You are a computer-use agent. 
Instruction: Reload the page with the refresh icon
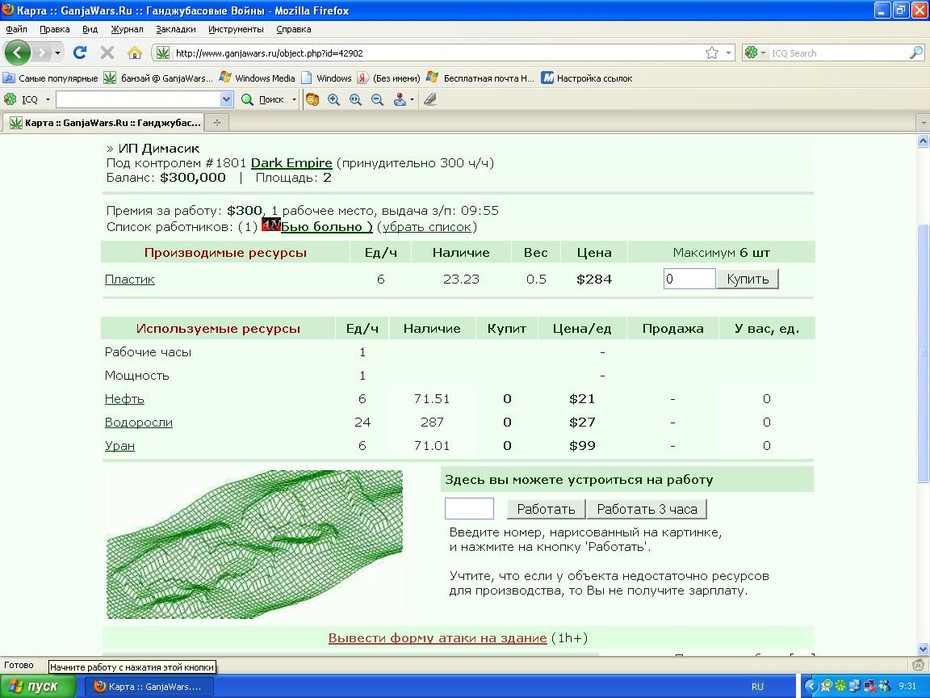(79, 53)
